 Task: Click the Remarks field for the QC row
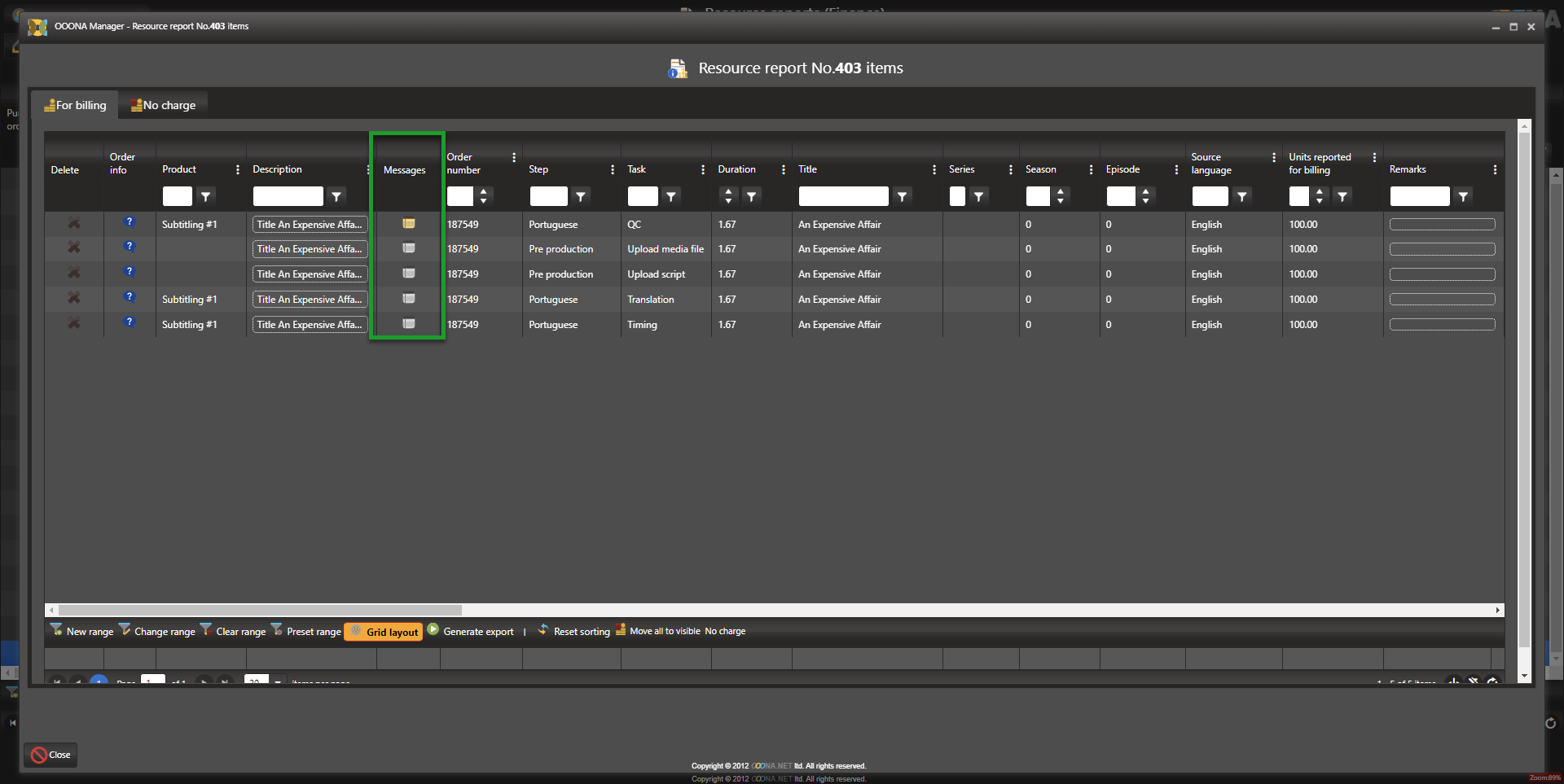click(1442, 224)
